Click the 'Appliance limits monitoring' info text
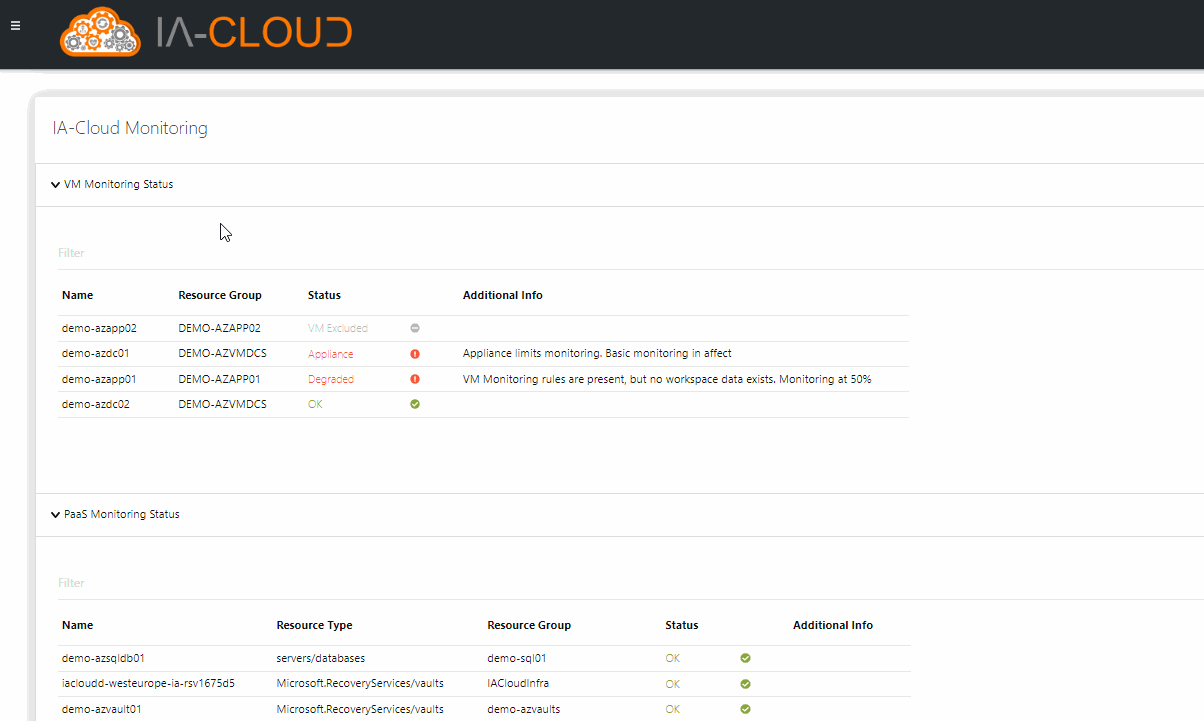Viewport: 1204px width, 721px height. 597,354
